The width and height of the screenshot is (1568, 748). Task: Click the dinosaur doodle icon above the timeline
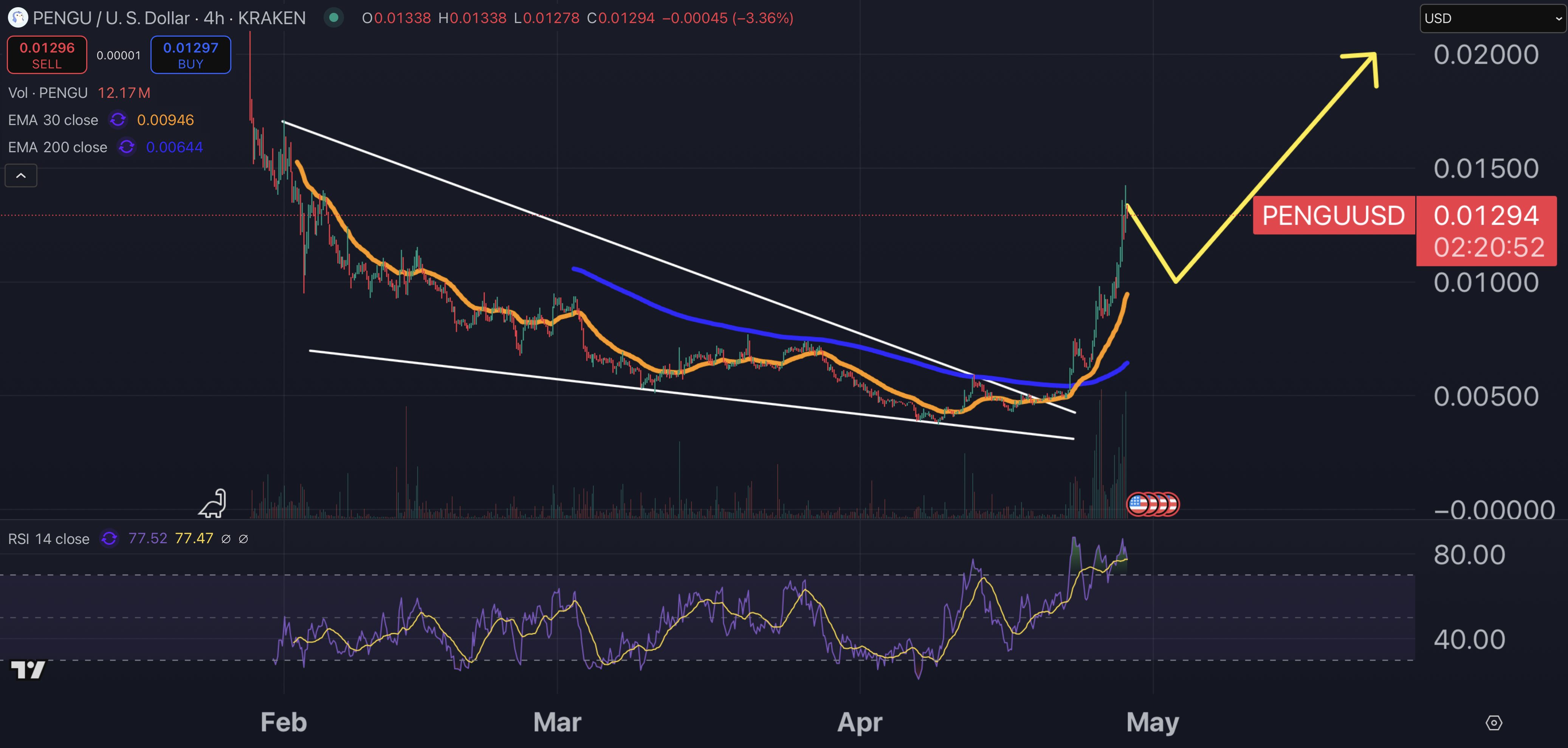coord(212,503)
